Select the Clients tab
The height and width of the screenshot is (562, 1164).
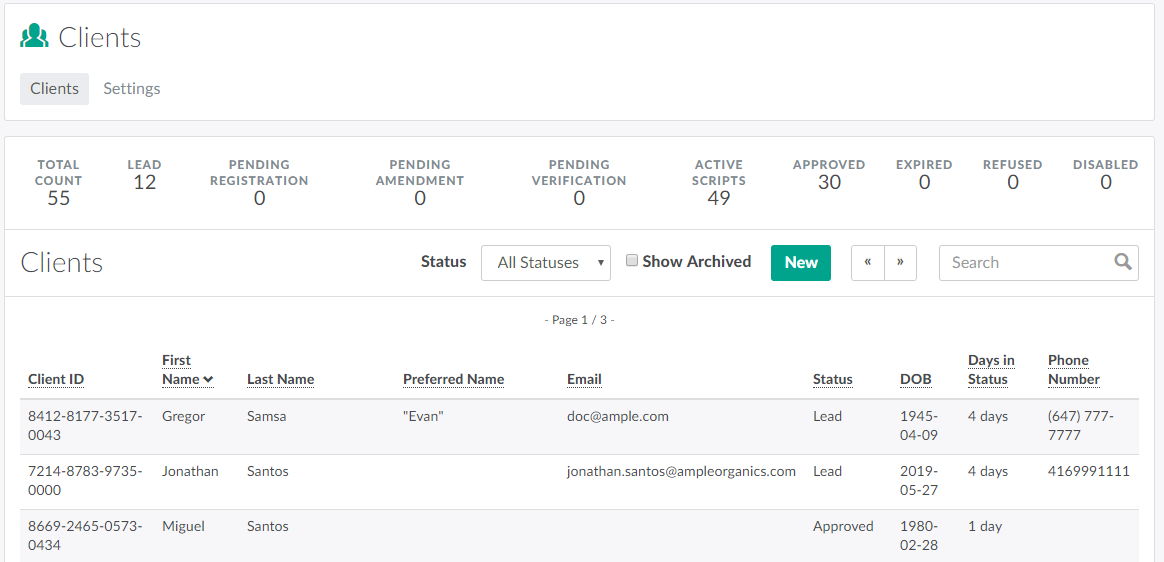54,88
